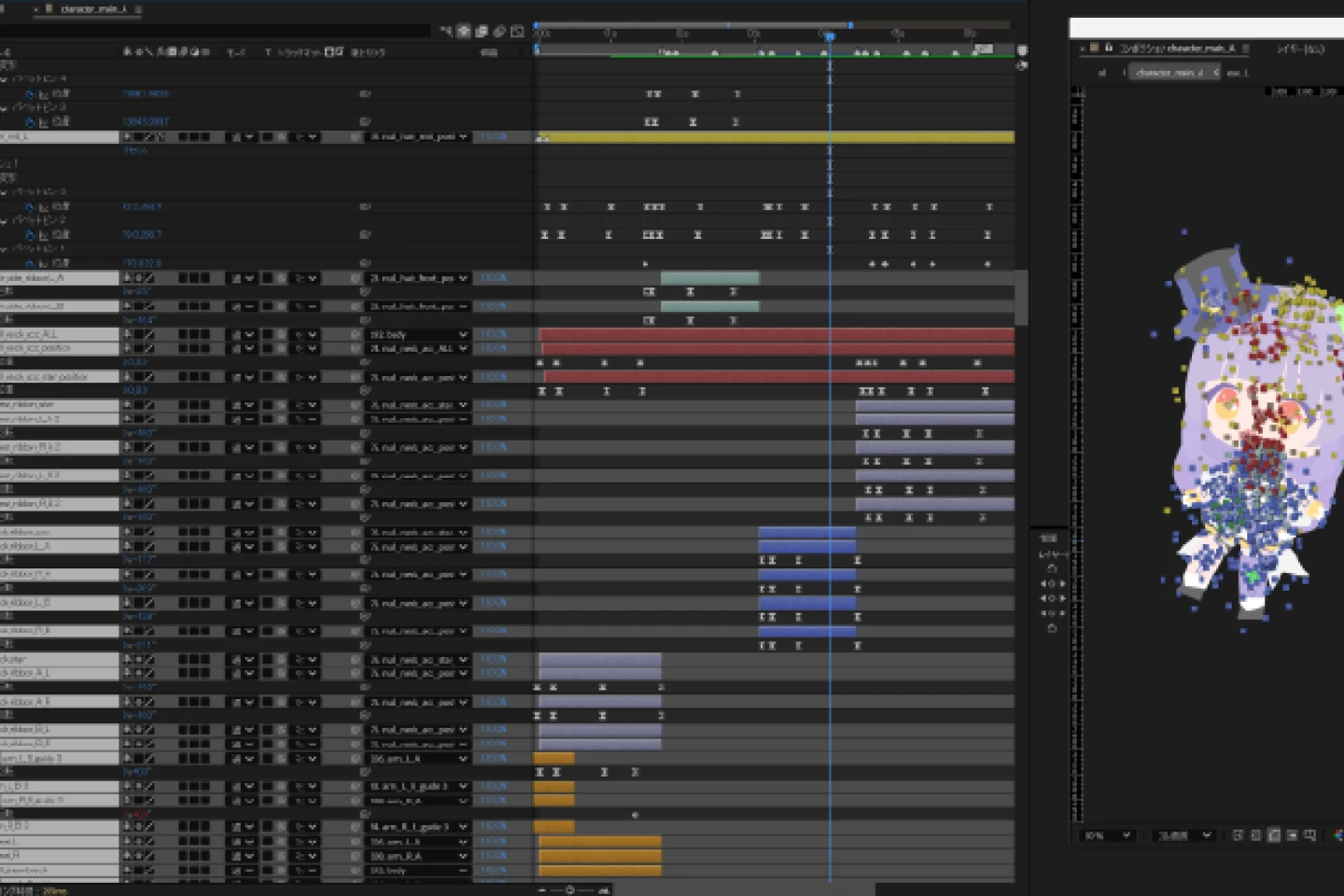Click the stopwatch for パペットピン 4 位置
The width and height of the screenshot is (1344, 896).
[31, 94]
